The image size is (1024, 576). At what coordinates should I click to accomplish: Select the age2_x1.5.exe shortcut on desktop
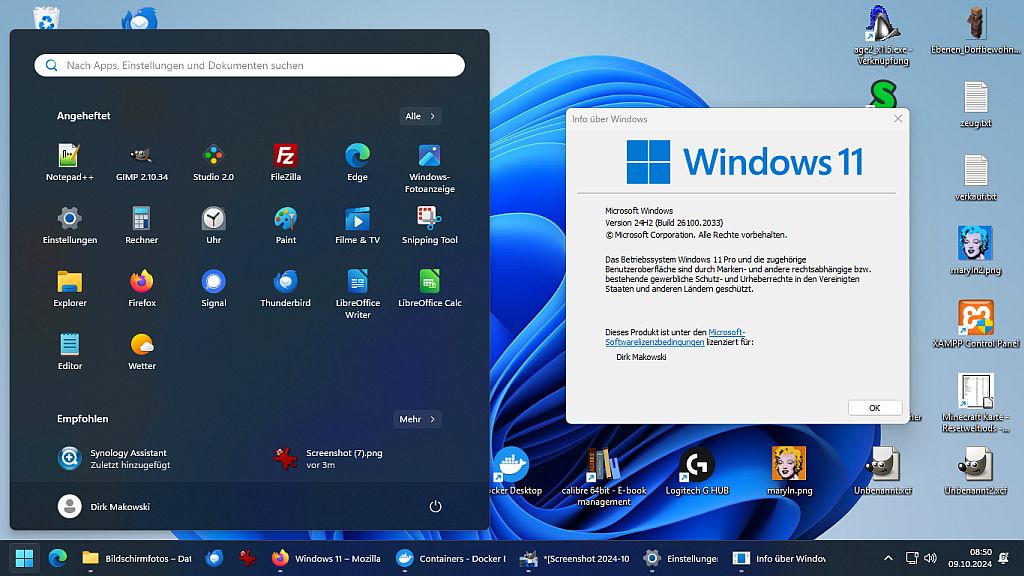click(x=882, y=36)
